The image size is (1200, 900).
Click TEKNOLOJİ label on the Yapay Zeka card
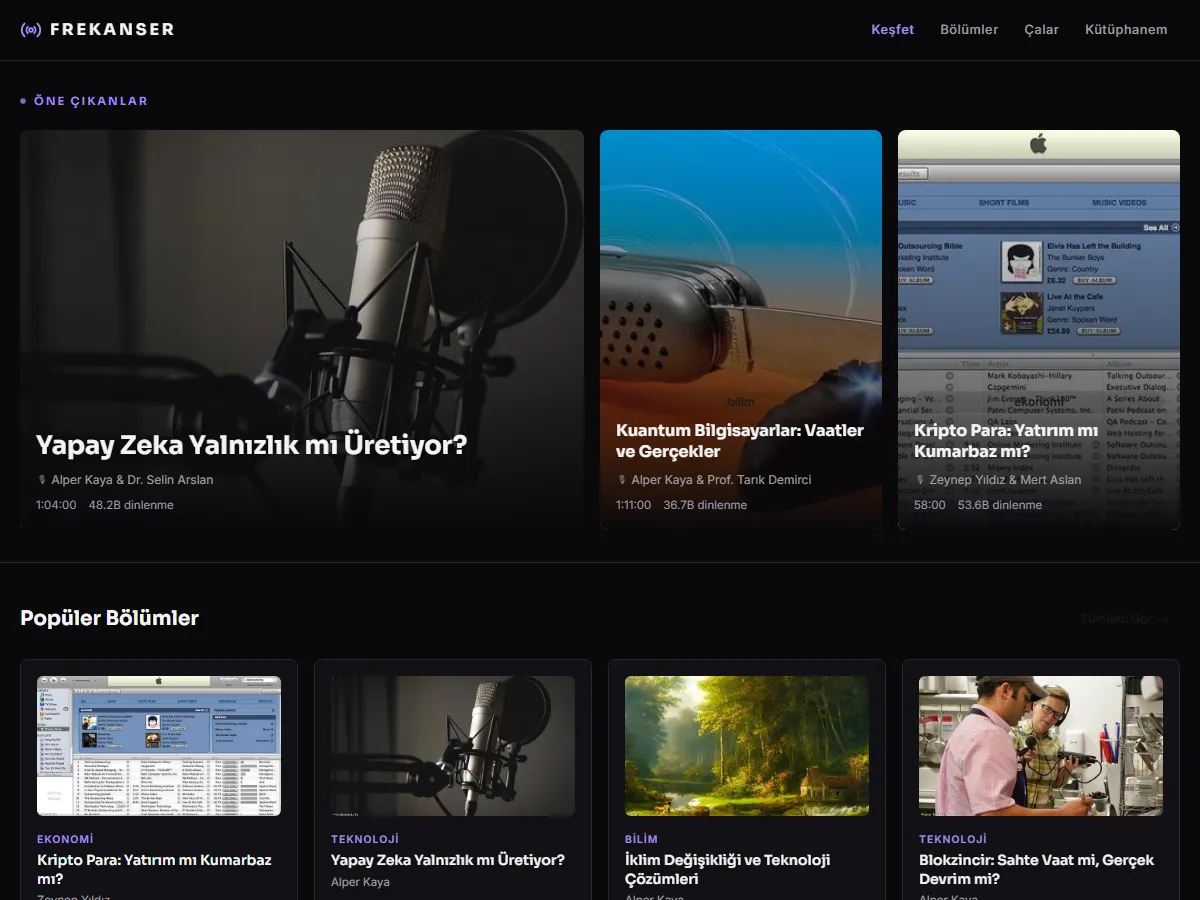click(365, 839)
